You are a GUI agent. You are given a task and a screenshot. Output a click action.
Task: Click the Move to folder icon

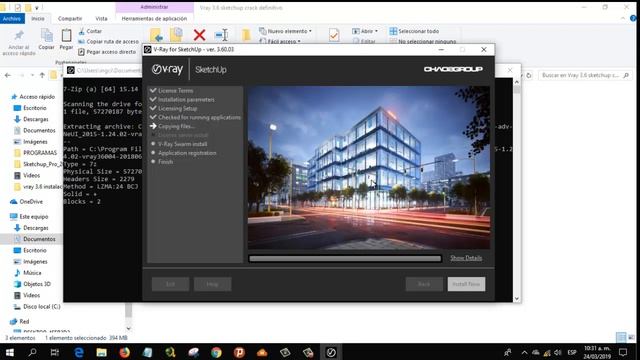(x=156, y=35)
